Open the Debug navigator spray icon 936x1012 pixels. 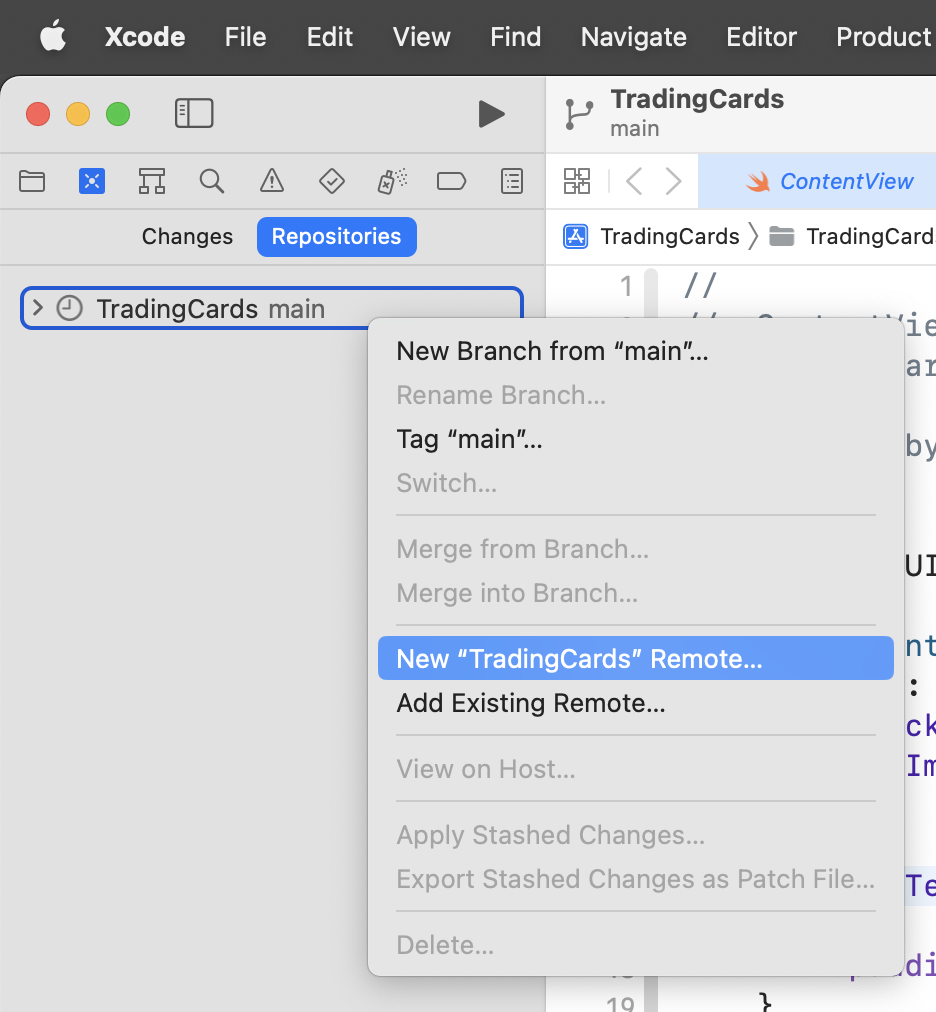coord(391,181)
